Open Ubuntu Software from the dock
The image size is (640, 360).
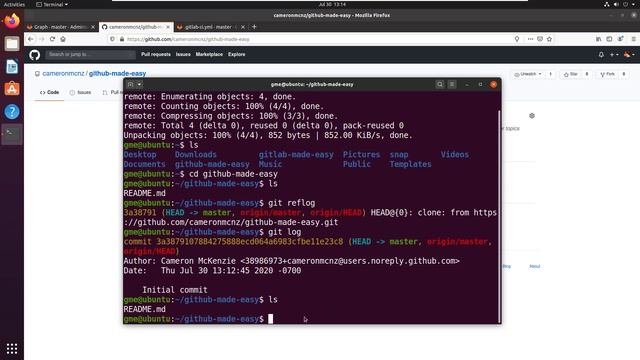tap(12, 89)
